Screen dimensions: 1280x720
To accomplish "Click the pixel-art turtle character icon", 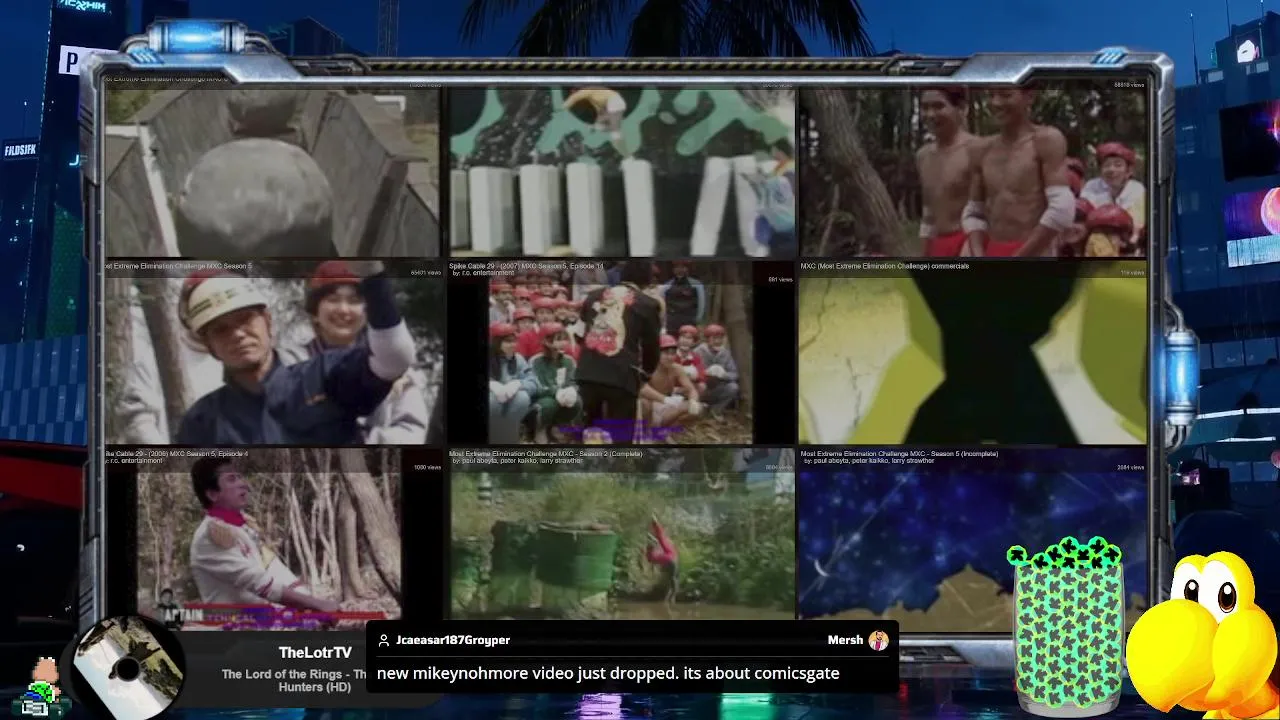I will tap(42, 688).
